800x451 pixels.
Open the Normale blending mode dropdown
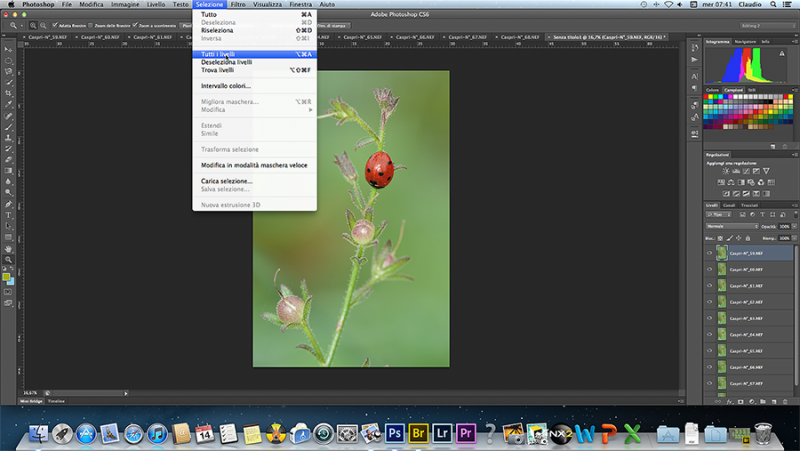tap(732, 226)
